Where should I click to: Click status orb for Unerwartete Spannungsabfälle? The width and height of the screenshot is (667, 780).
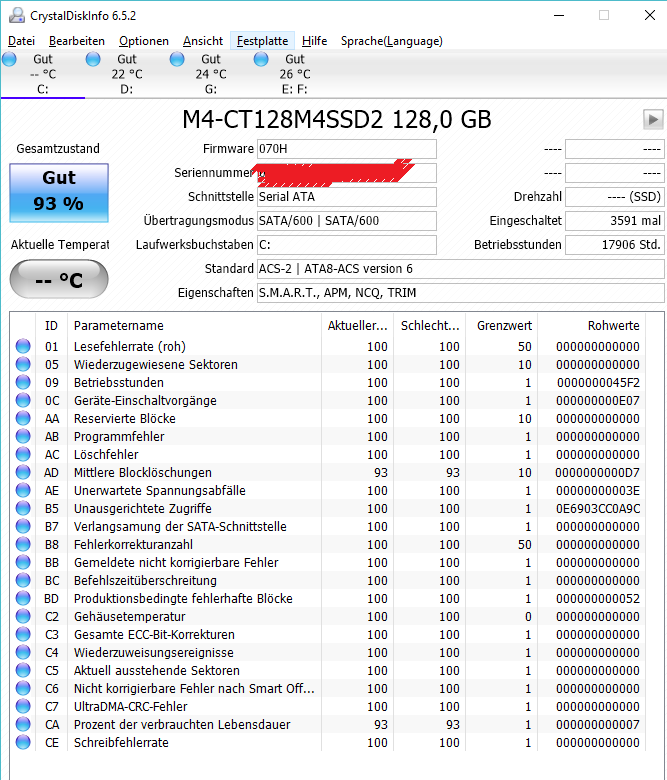pyautogui.click(x=23, y=490)
